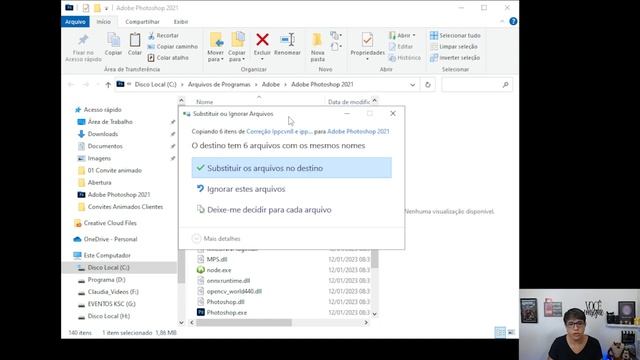The width and height of the screenshot is (640, 360).
Task: Open Imagens in the sidebar
Action: coord(99,158)
